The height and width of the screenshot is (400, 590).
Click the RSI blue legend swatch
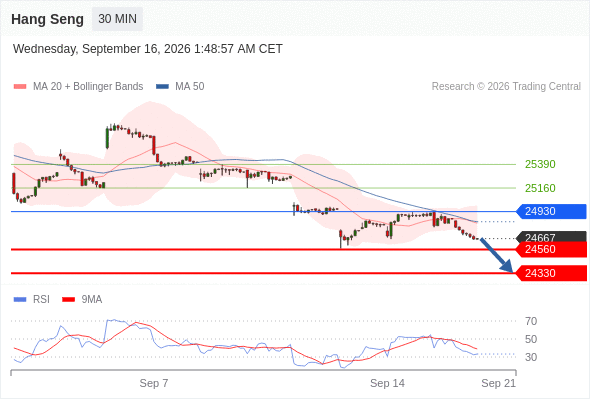point(20,300)
